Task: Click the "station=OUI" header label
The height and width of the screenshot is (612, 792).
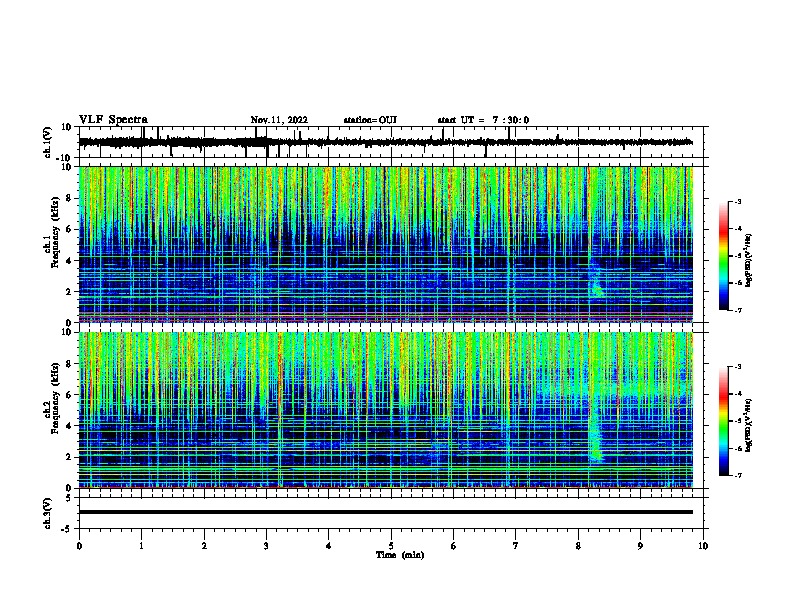Action: click(370, 120)
